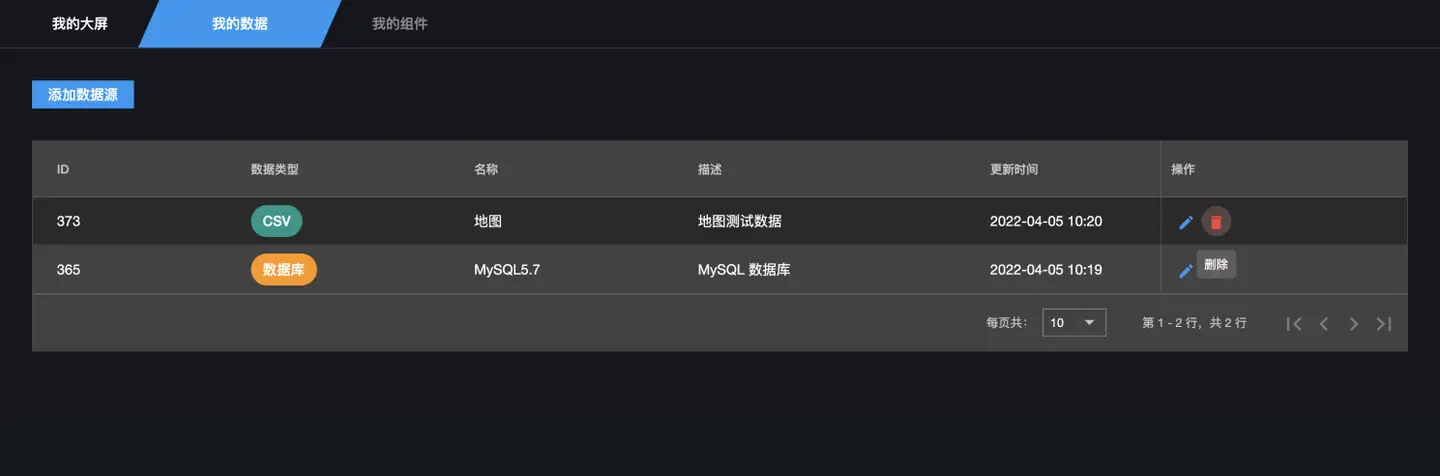
Task: Click the 更新时间 column header
Action: 1014,170
